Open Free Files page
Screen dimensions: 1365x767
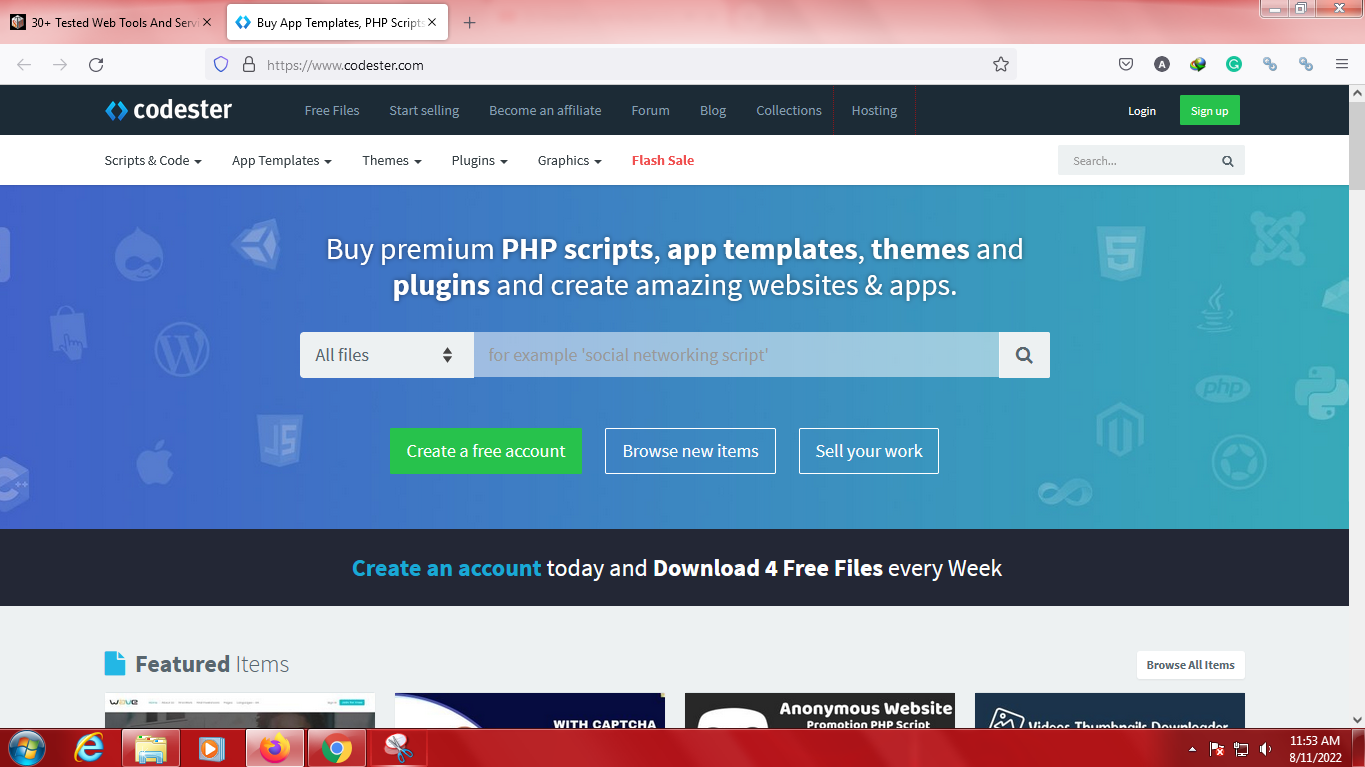coord(332,110)
